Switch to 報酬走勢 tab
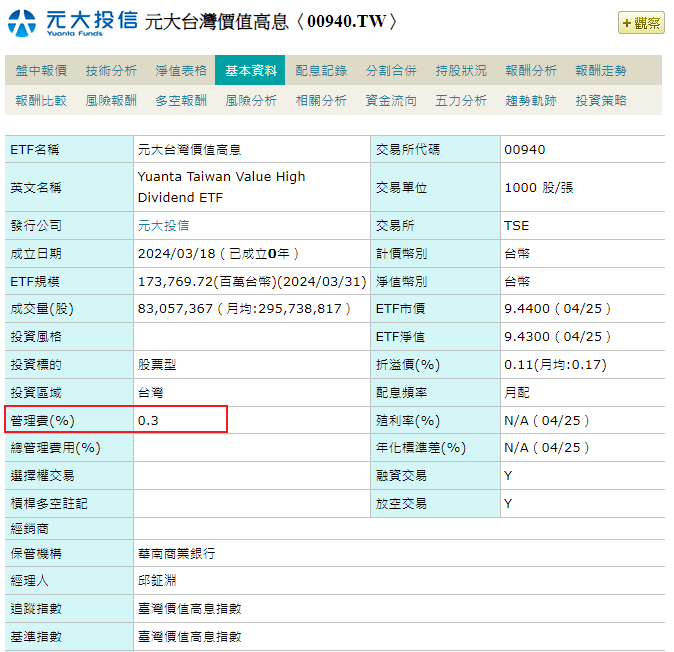 click(x=600, y=70)
